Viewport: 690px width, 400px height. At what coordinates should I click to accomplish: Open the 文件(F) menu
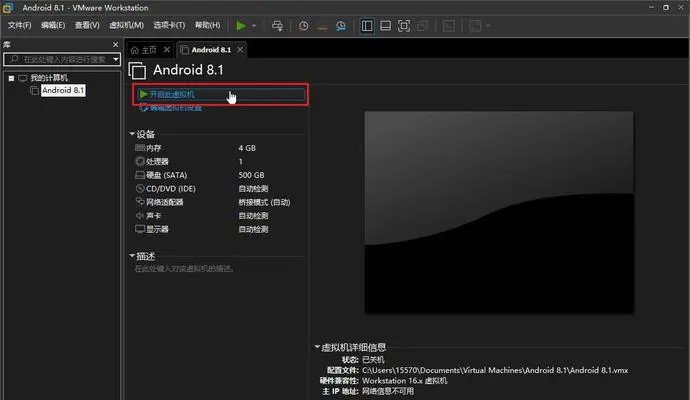click(19, 25)
